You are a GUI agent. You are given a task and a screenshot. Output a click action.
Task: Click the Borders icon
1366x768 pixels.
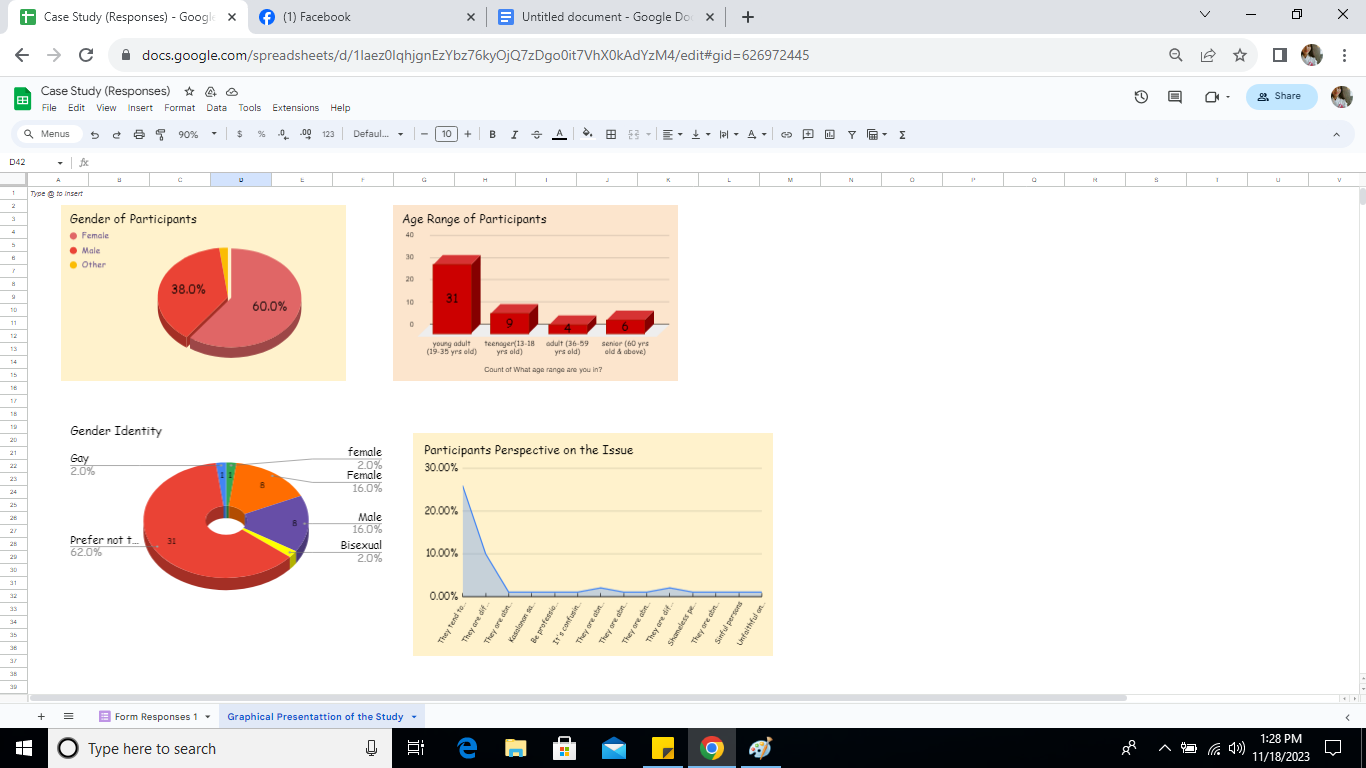[x=611, y=134]
